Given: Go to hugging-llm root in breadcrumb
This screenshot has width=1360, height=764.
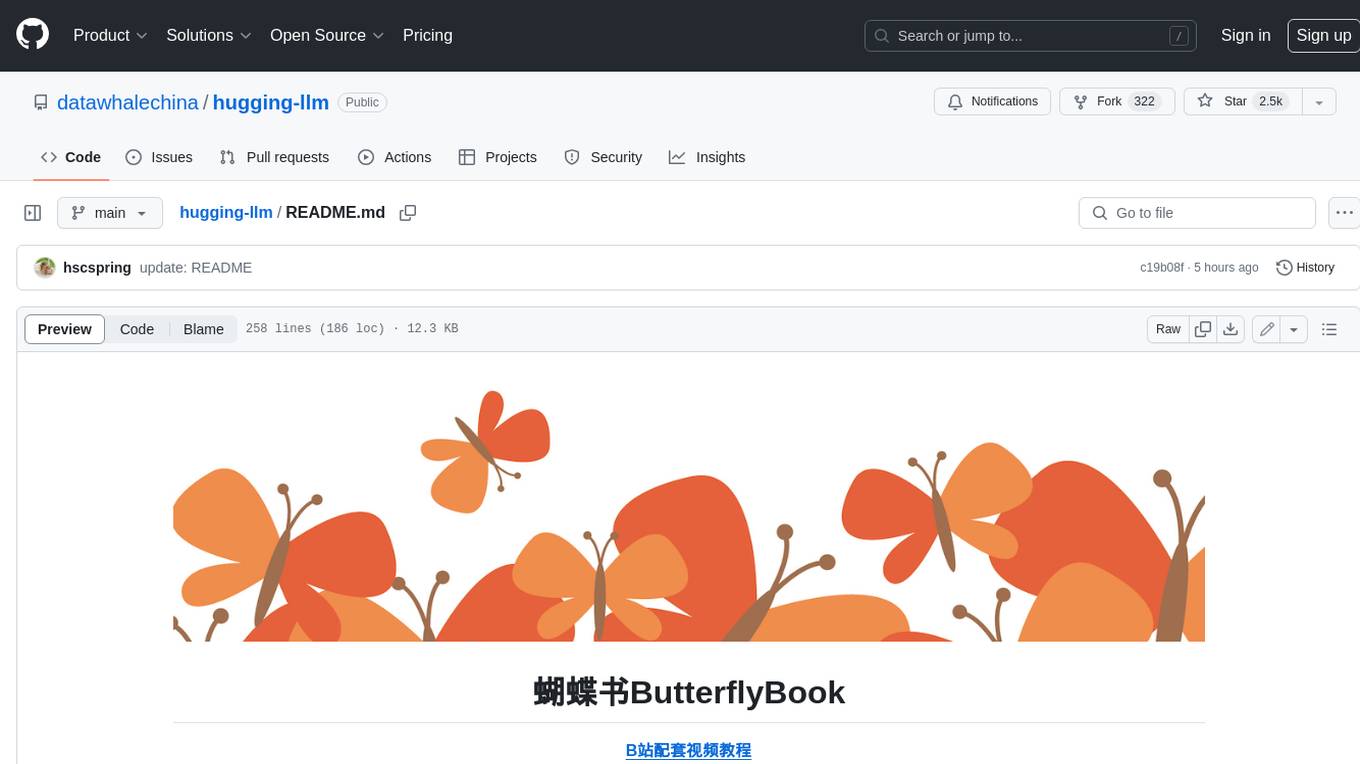Looking at the screenshot, I should coord(226,213).
